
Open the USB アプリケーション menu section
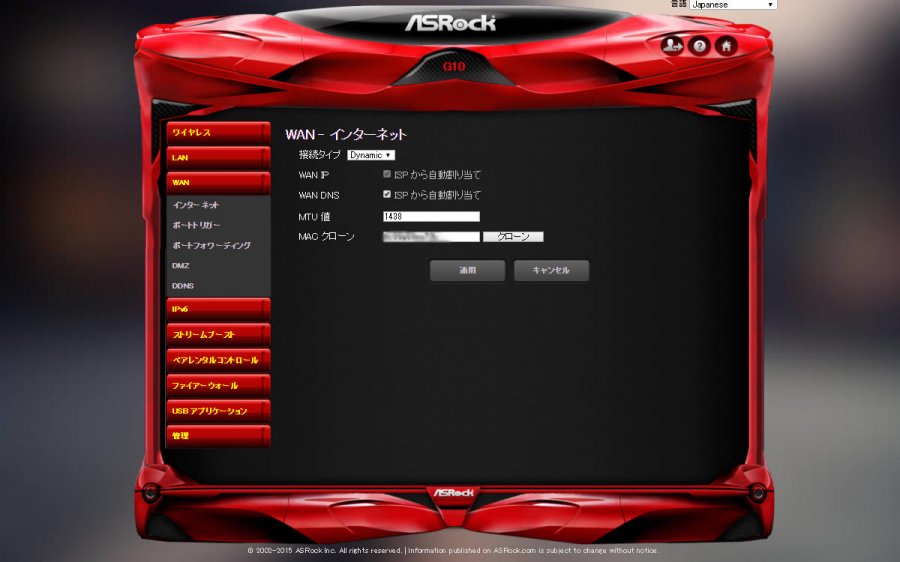218,410
